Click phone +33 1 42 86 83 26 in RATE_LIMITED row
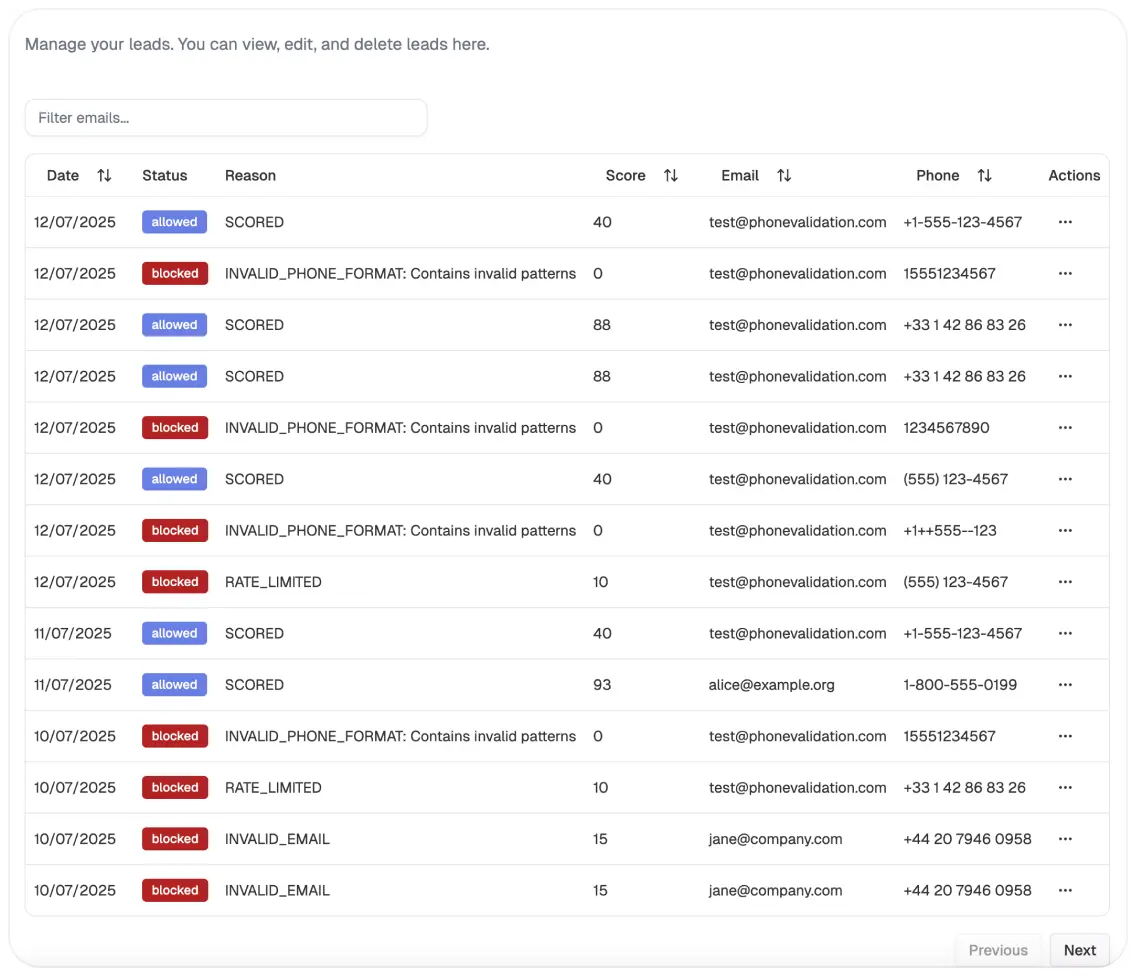Image resolution: width=1136 pixels, height=976 pixels. tap(964, 788)
